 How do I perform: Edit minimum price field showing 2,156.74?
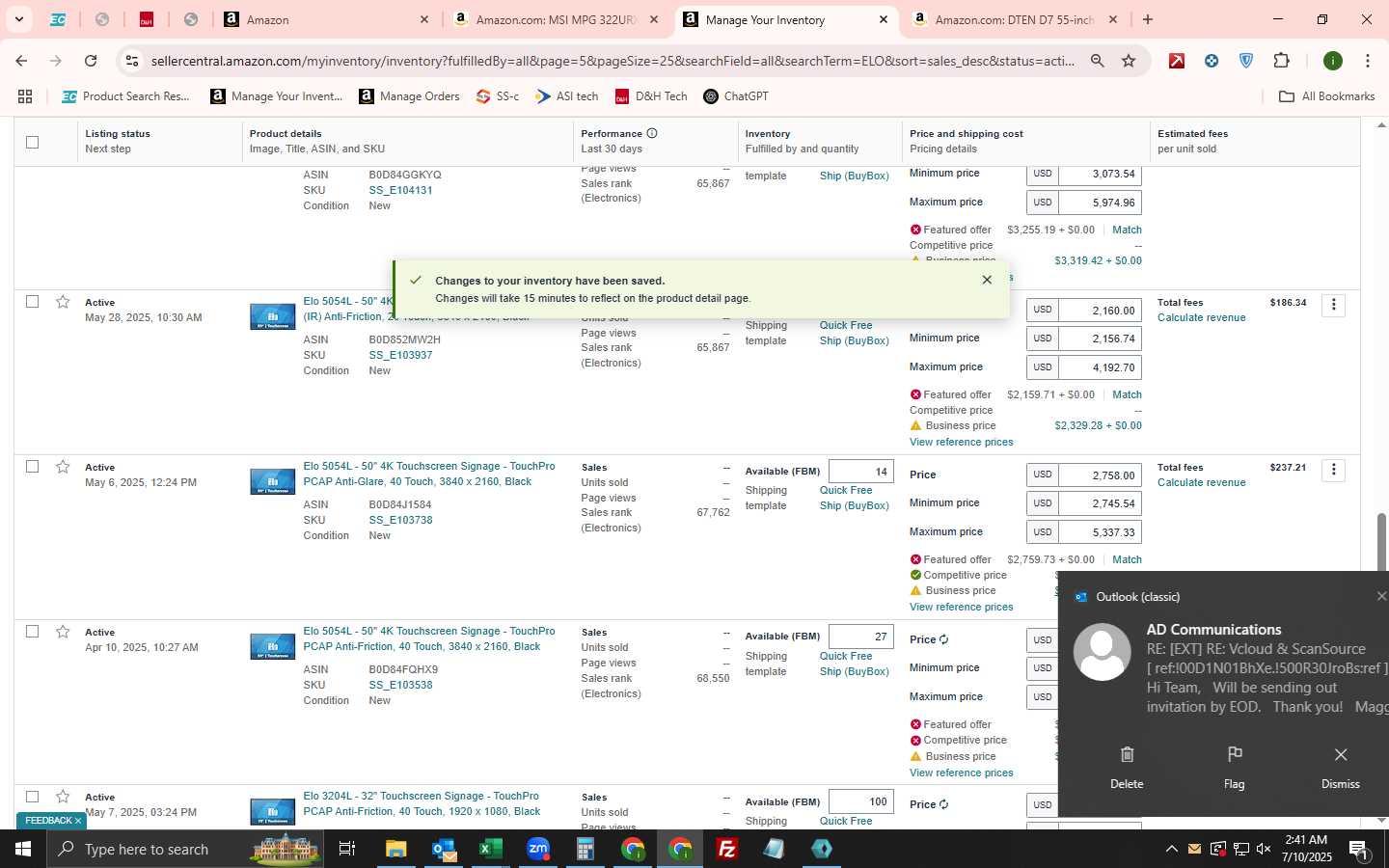[1100, 339]
